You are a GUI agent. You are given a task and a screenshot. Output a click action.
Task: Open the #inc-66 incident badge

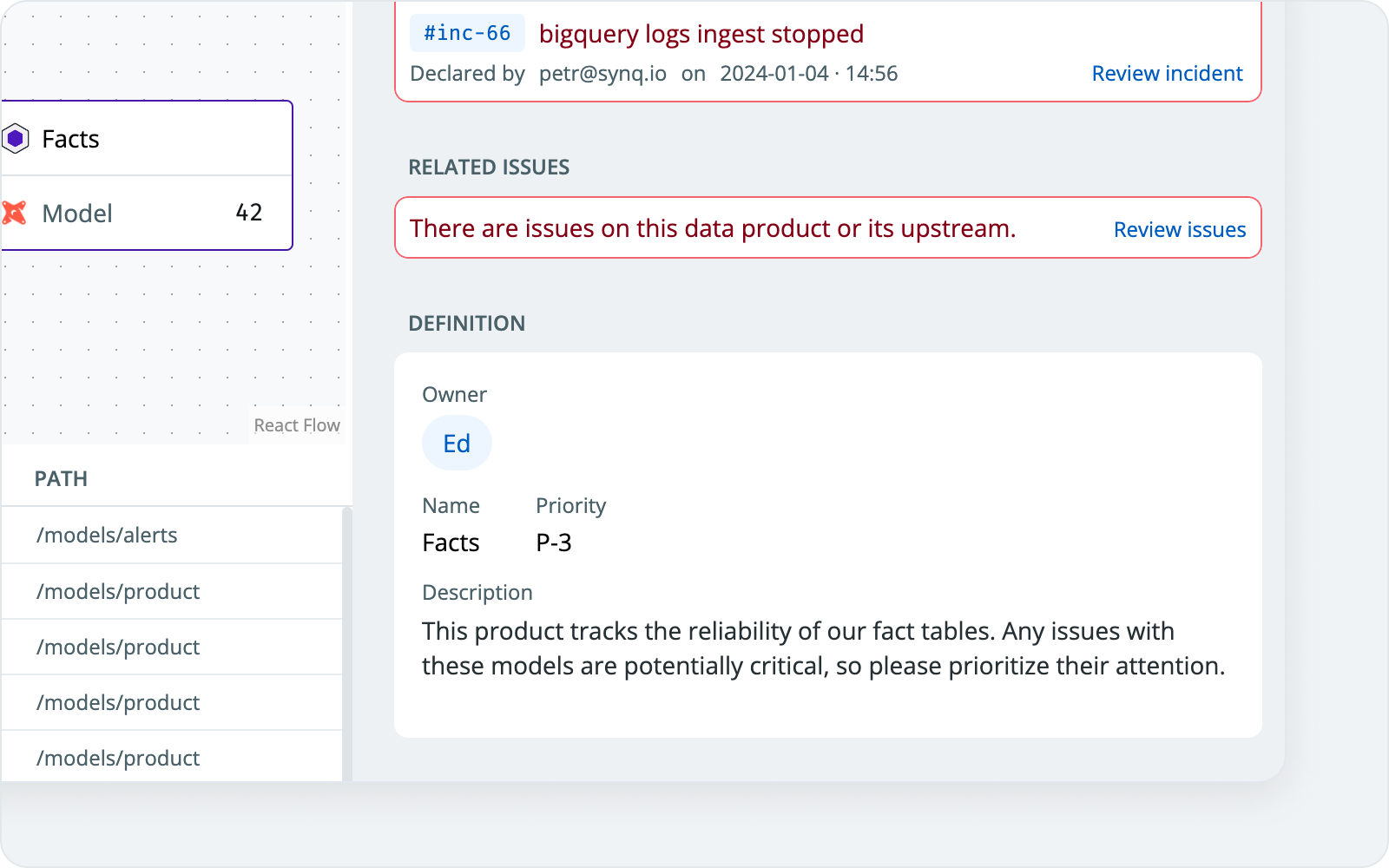(467, 33)
